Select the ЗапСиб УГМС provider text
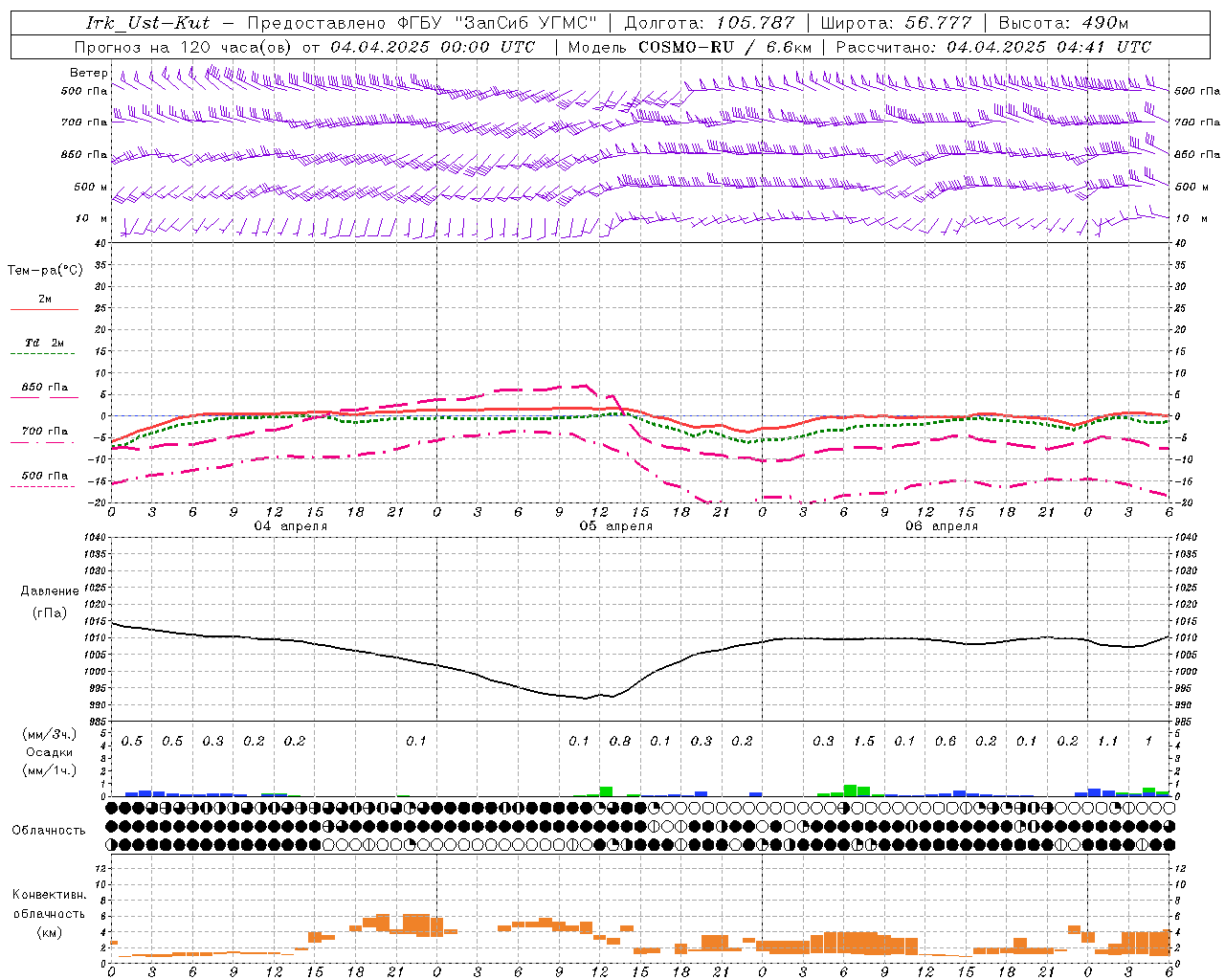 (x=524, y=23)
